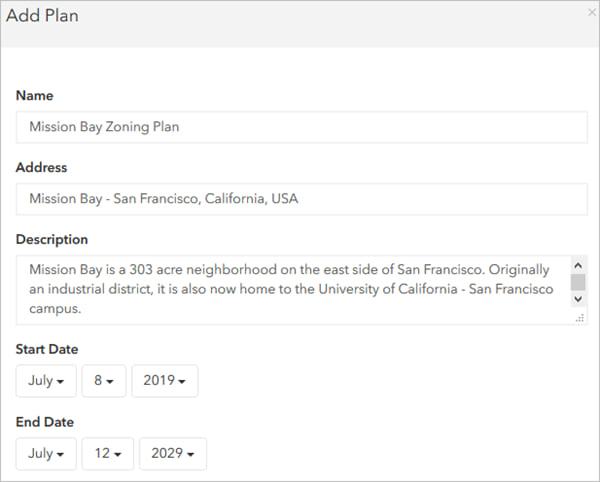Open the End Date year 2029 dropdown
Image resolution: width=600 pixels, height=482 pixels.
(x=172, y=453)
